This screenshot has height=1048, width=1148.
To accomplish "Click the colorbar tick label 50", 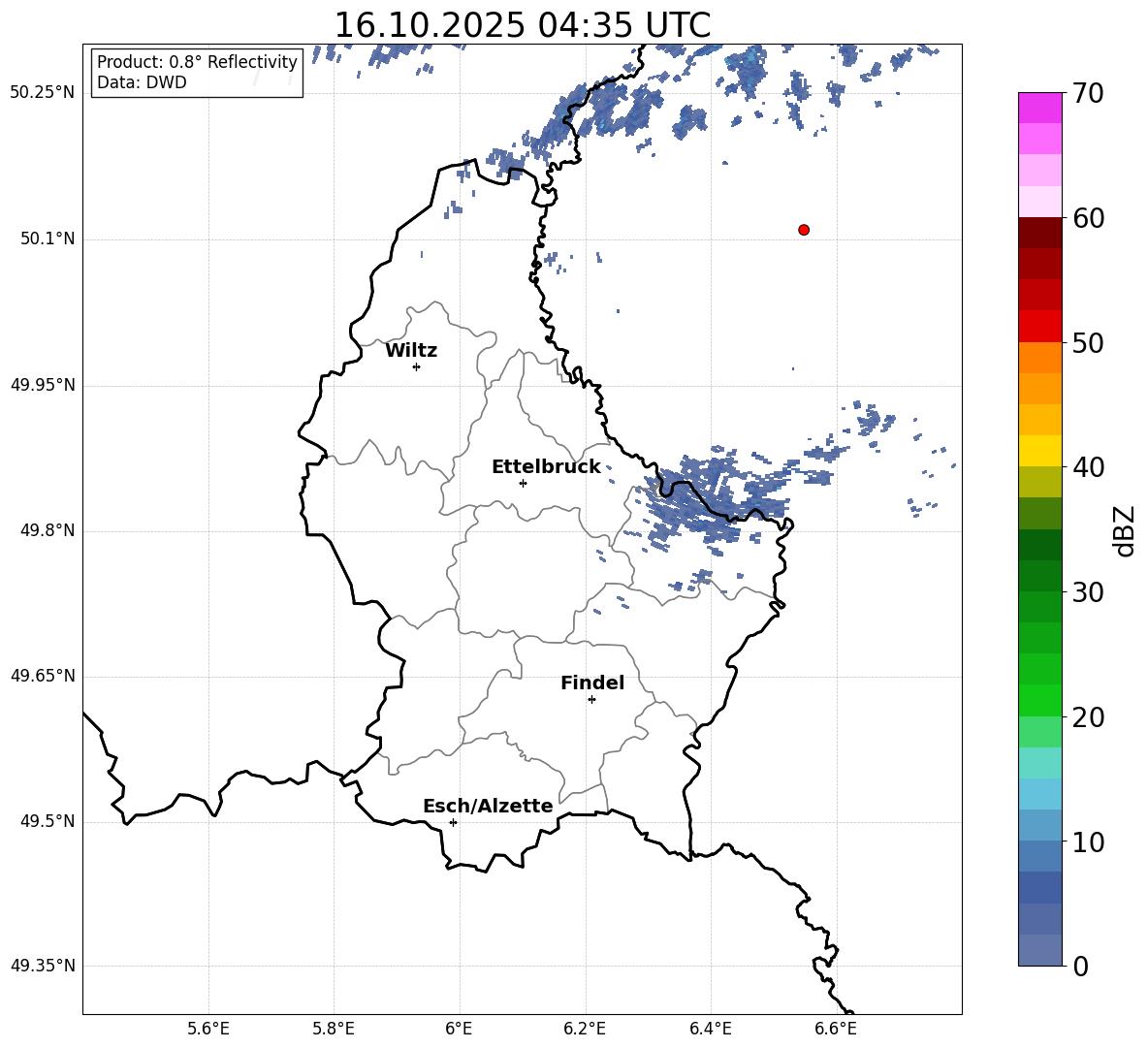I will (x=1088, y=343).
